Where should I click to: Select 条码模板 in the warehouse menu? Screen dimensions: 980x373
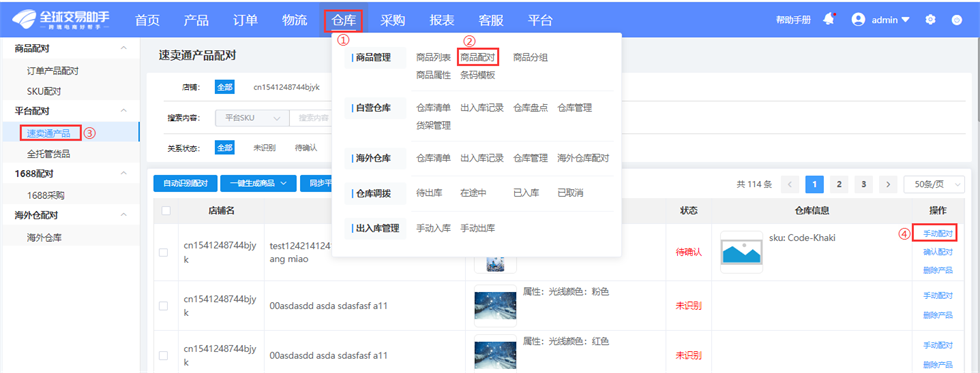click(478, 75)
